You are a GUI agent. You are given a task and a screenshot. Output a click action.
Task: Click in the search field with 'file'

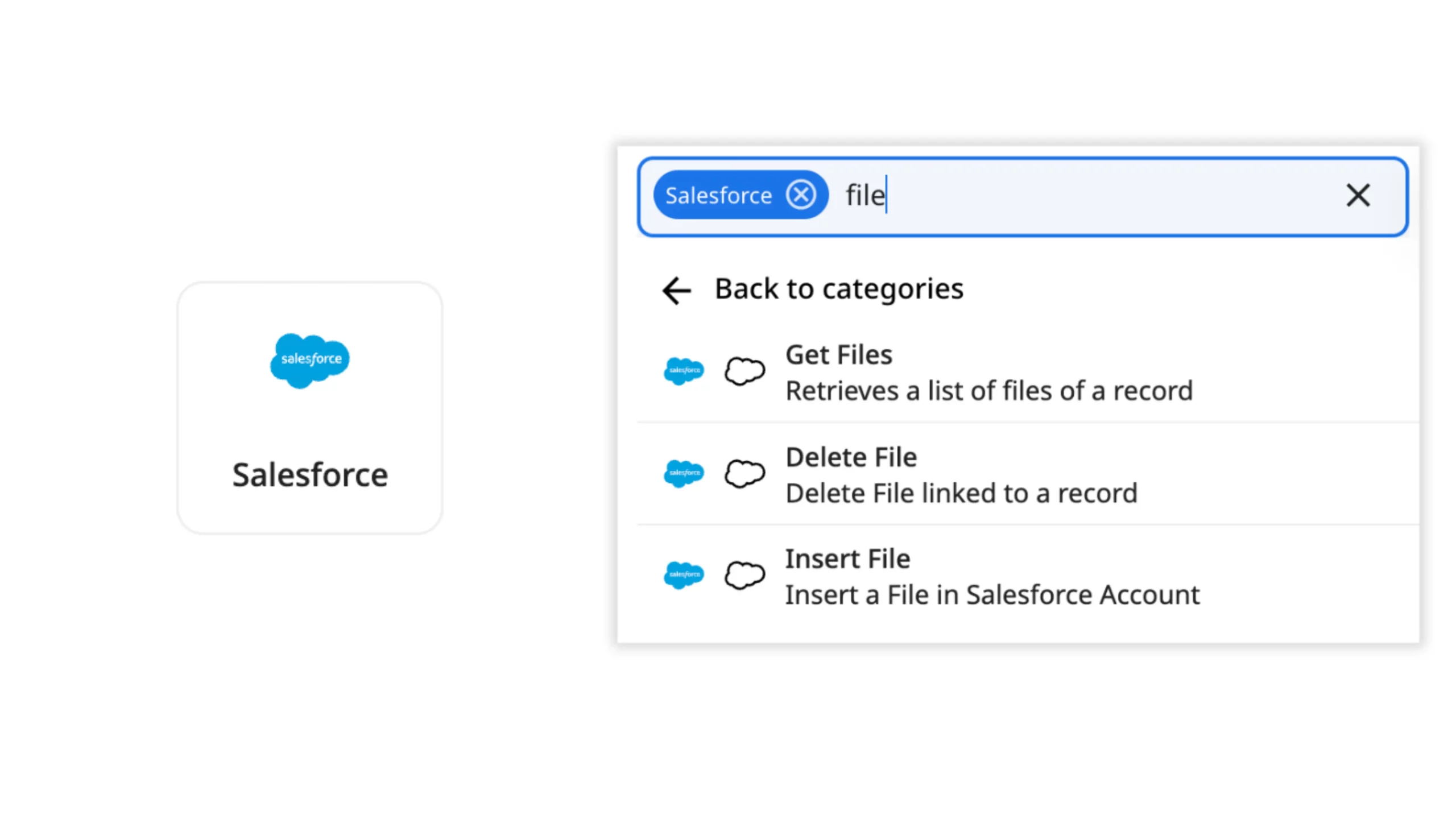tap(1081, 195)
